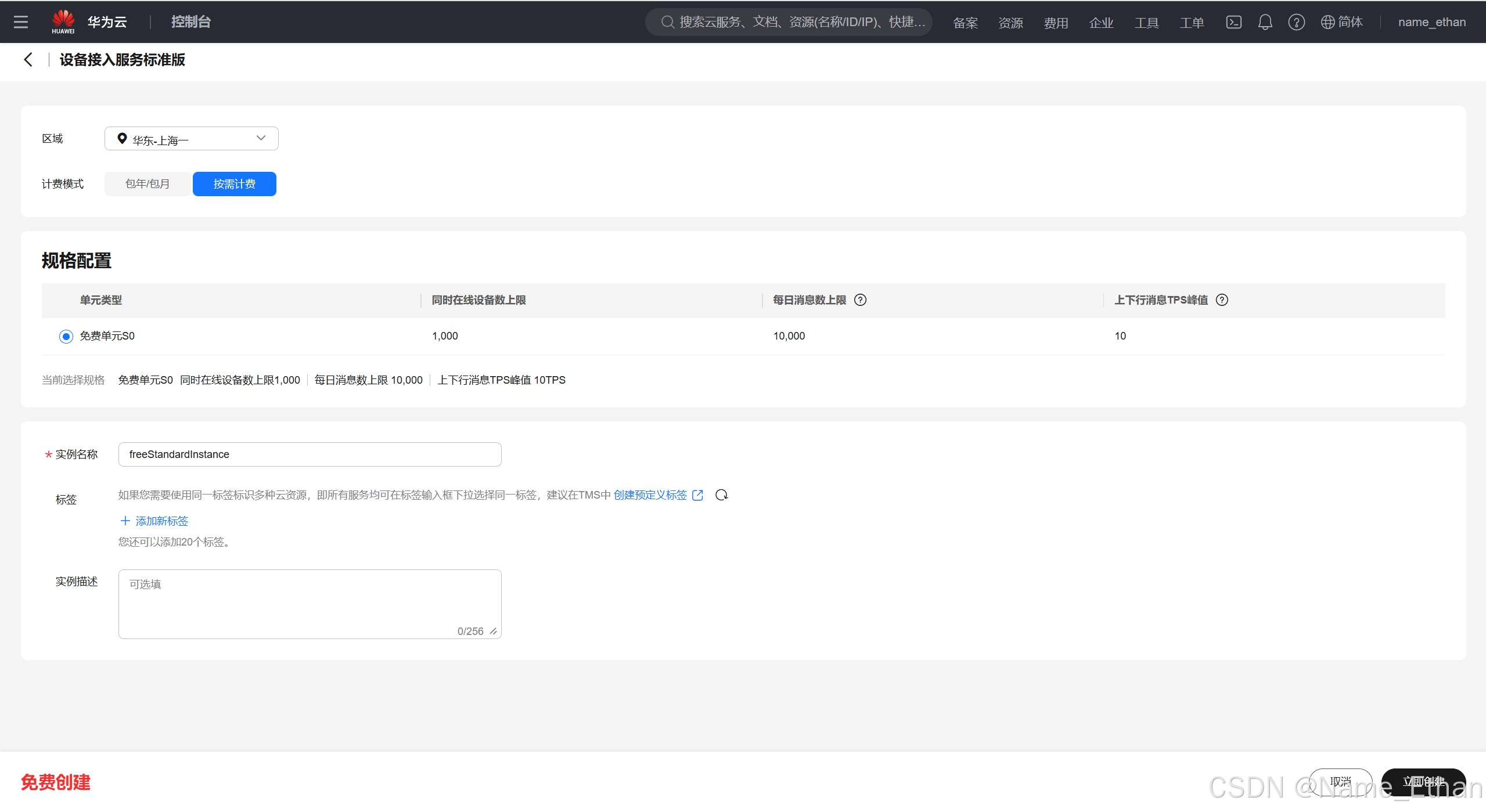Open the CloudShell terminal icon

point(1233,22)
